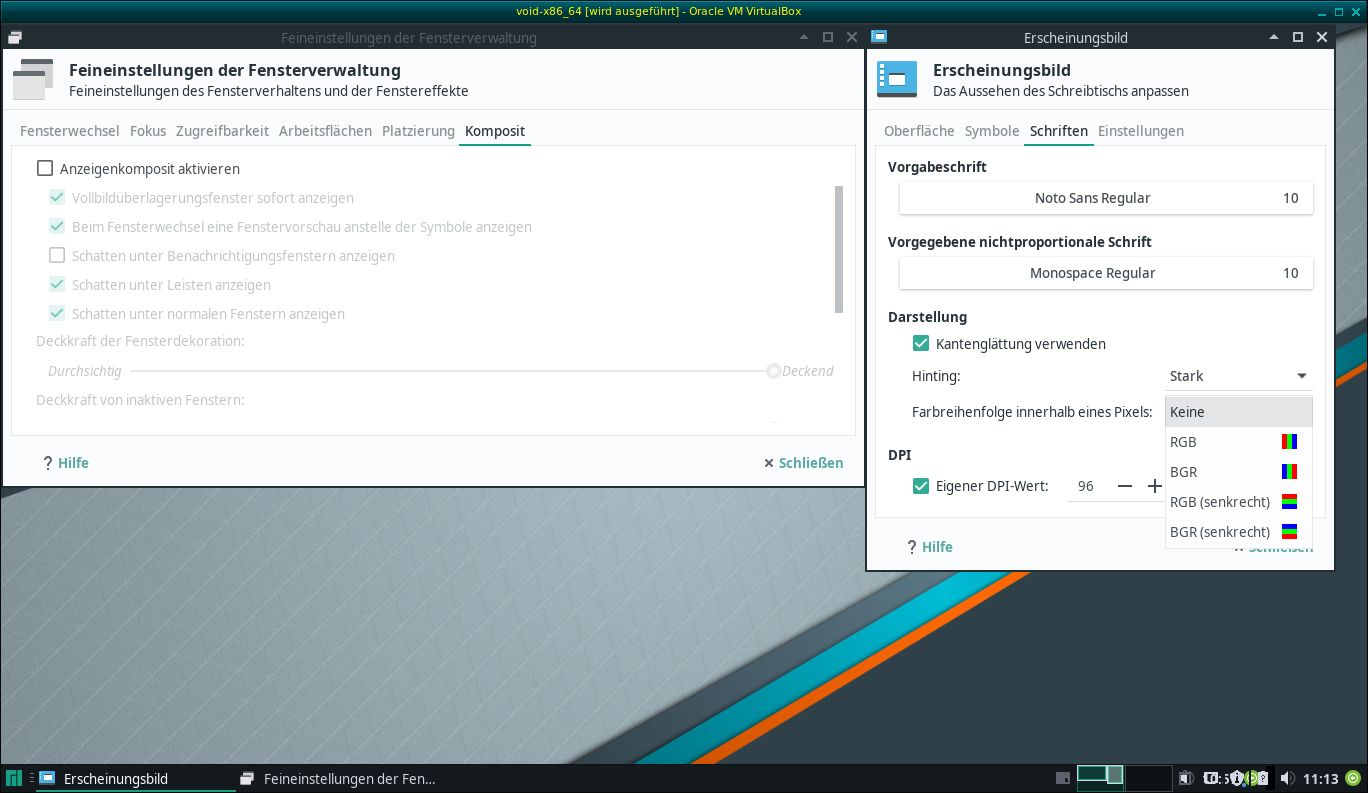Screen dimensions: 1368x793
Task: Select RGB subpixel order color icon
Action: point(1290,442)
